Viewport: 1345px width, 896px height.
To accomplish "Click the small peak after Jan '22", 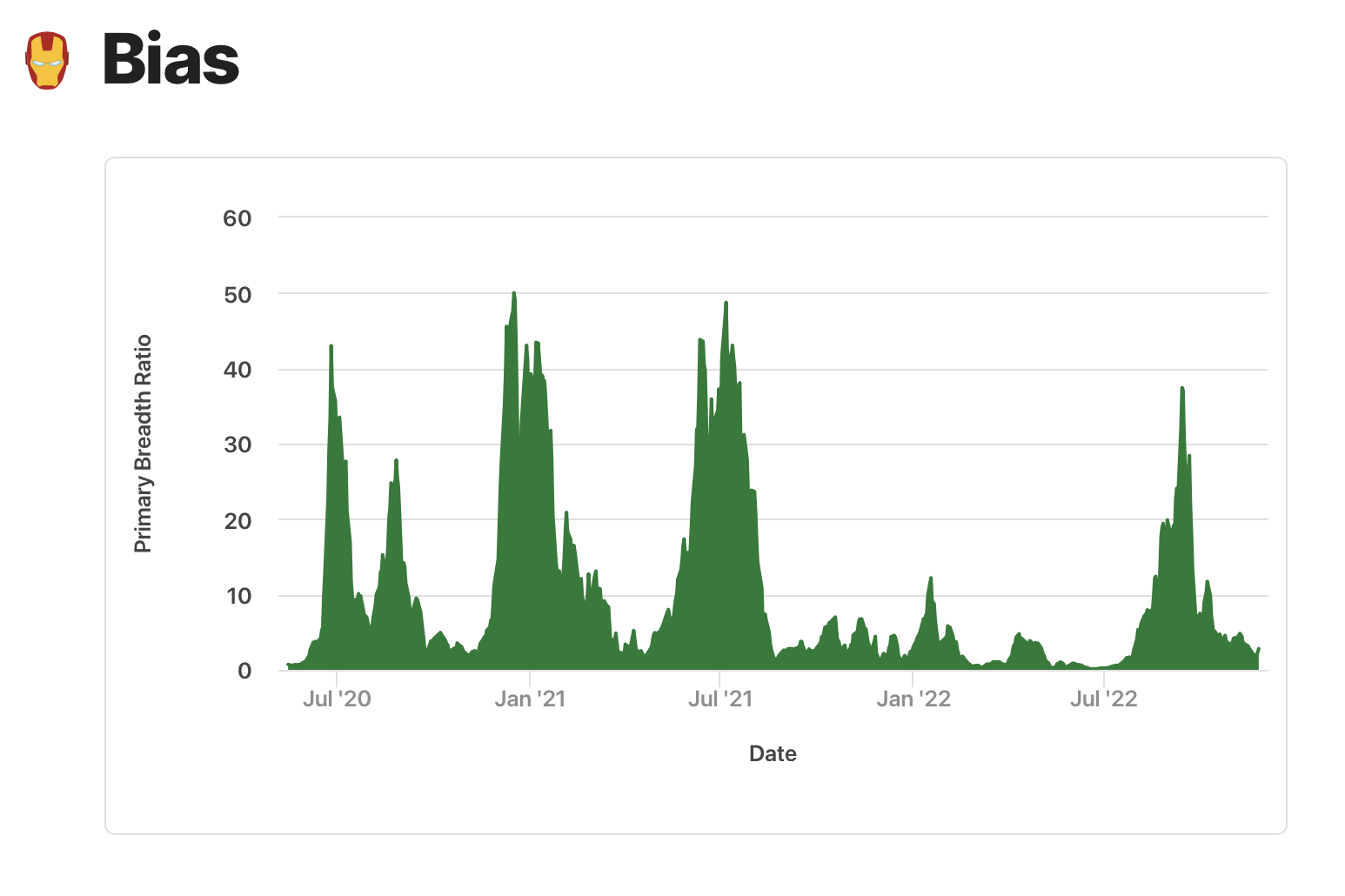I will pos(931,578).
